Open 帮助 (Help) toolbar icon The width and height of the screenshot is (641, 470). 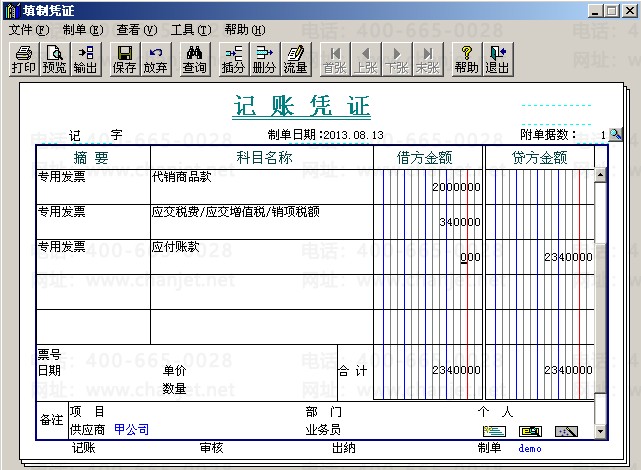point(466,59)
